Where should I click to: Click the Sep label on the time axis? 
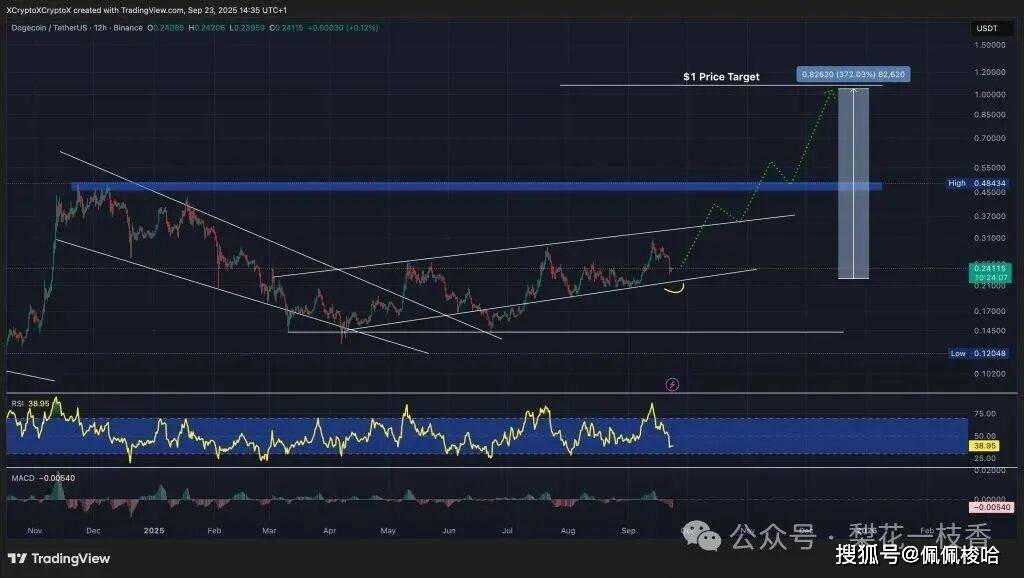628,531
